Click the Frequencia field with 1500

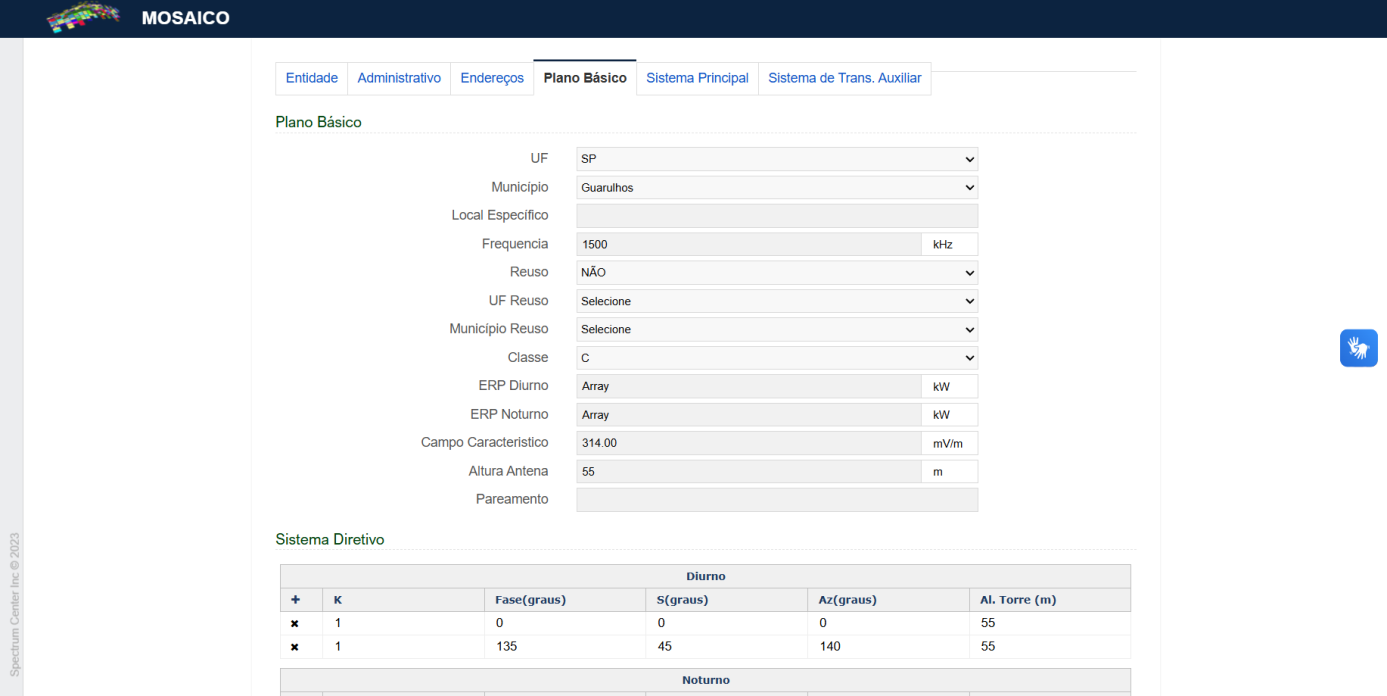pyautogui.click(x=749, y=244)
